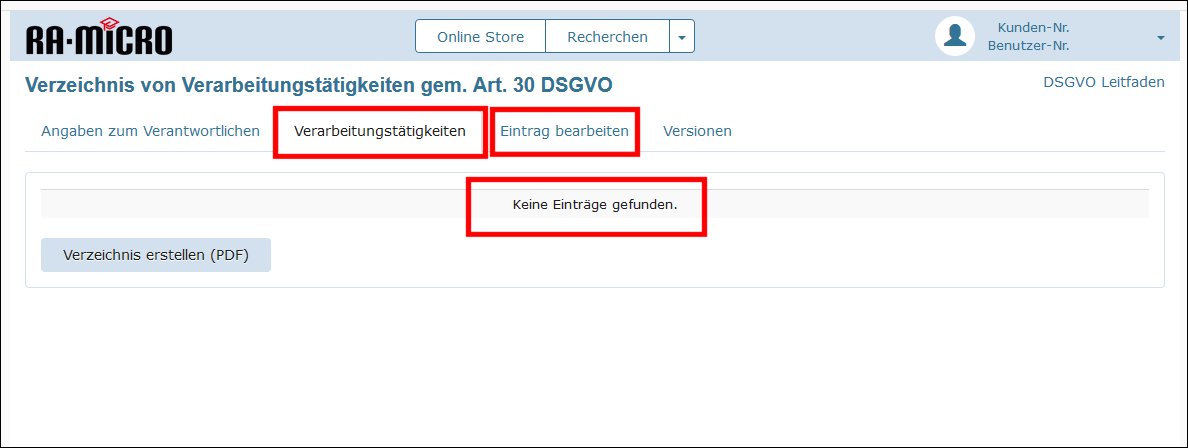The height and width of the screenshot is (448, 1188).
Task: Click the Verzeichnis von Verarbeitungstätigkeiten page heading
Action: [x=200, y=85]
